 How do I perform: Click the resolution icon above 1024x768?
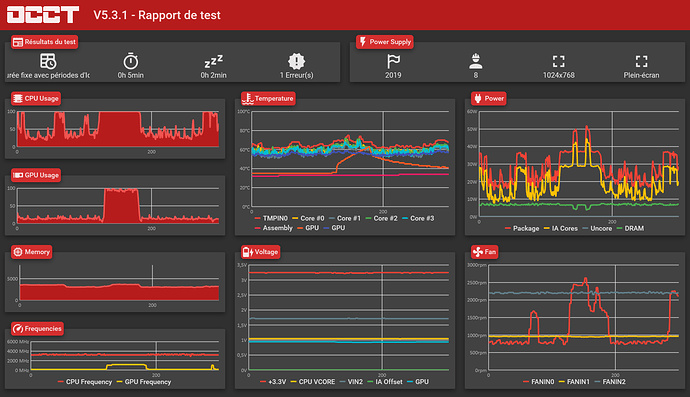click(558, 61)
